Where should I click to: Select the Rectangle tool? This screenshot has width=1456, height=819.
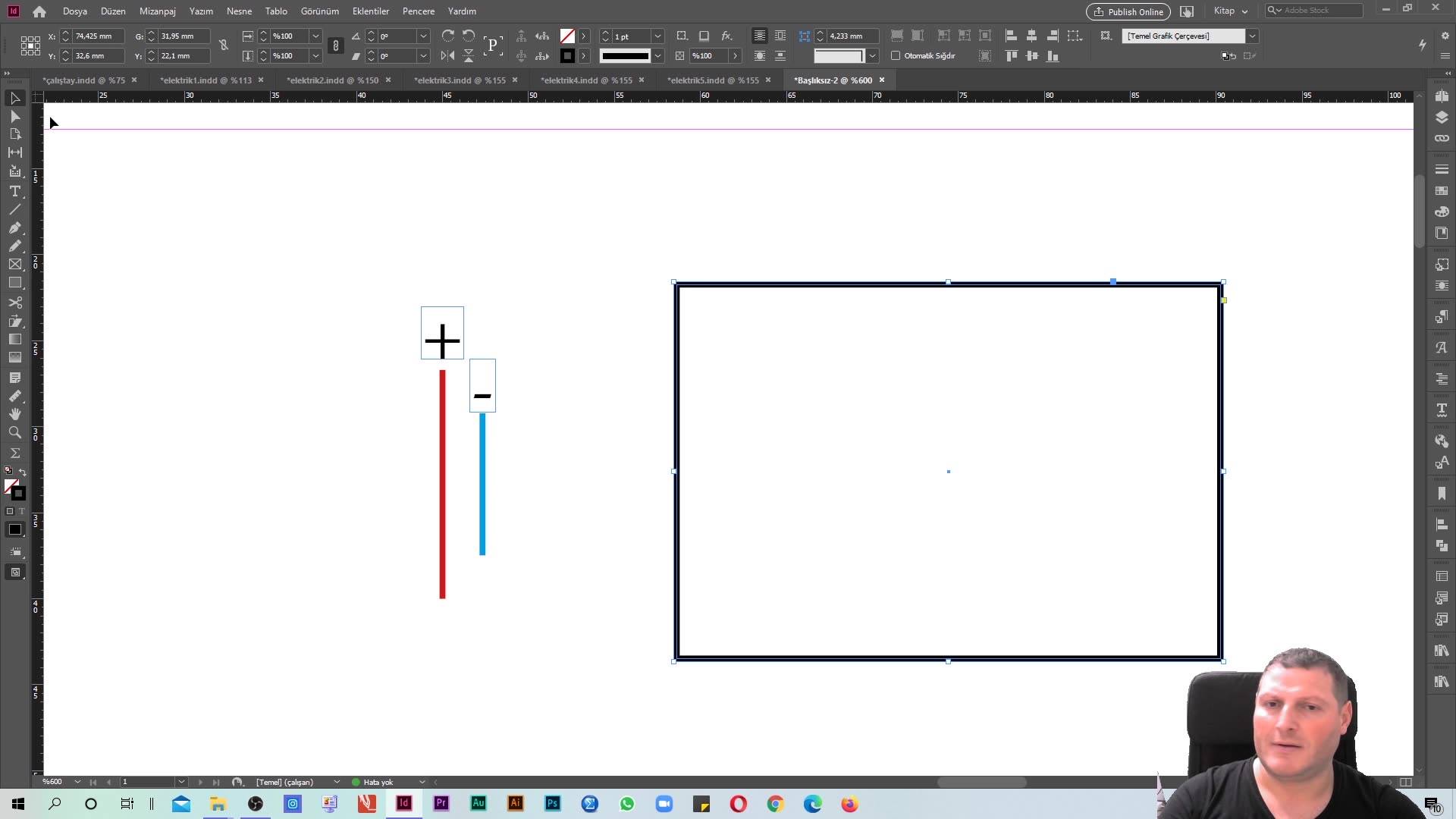click(x=14, y=283)
